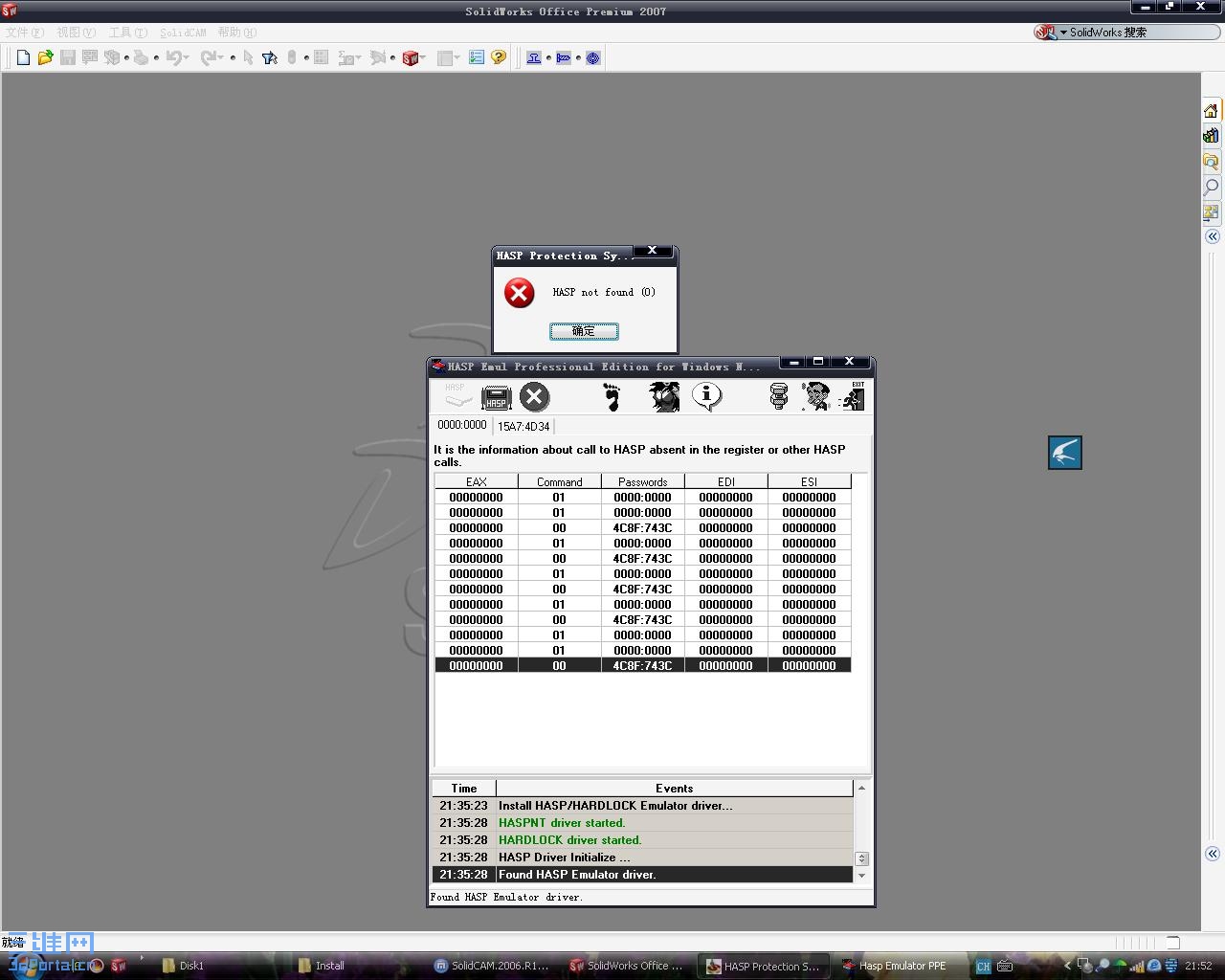1225x980 pixels.
Task: Click the yellow Help question mark icon
Action: coord(499,58)
